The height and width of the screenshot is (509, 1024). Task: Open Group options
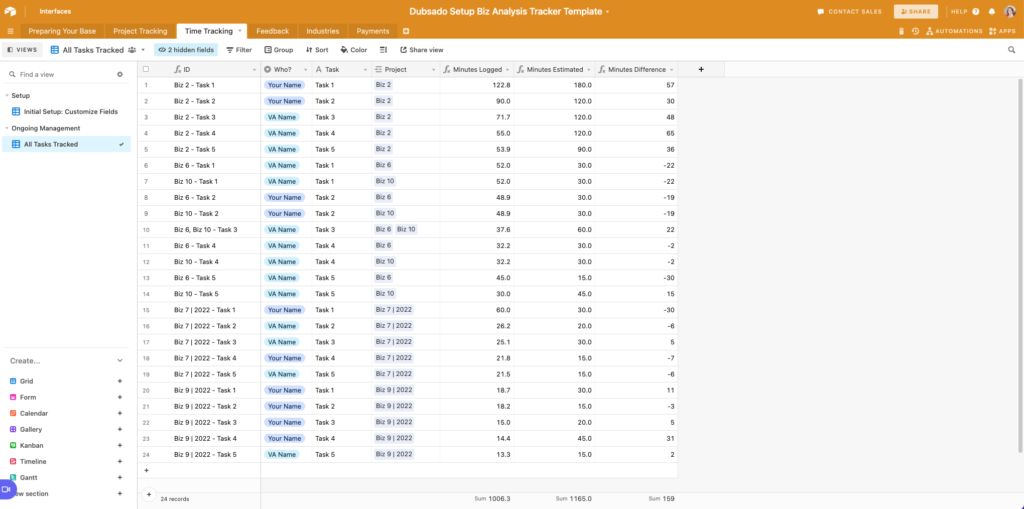tap(279, 50)
